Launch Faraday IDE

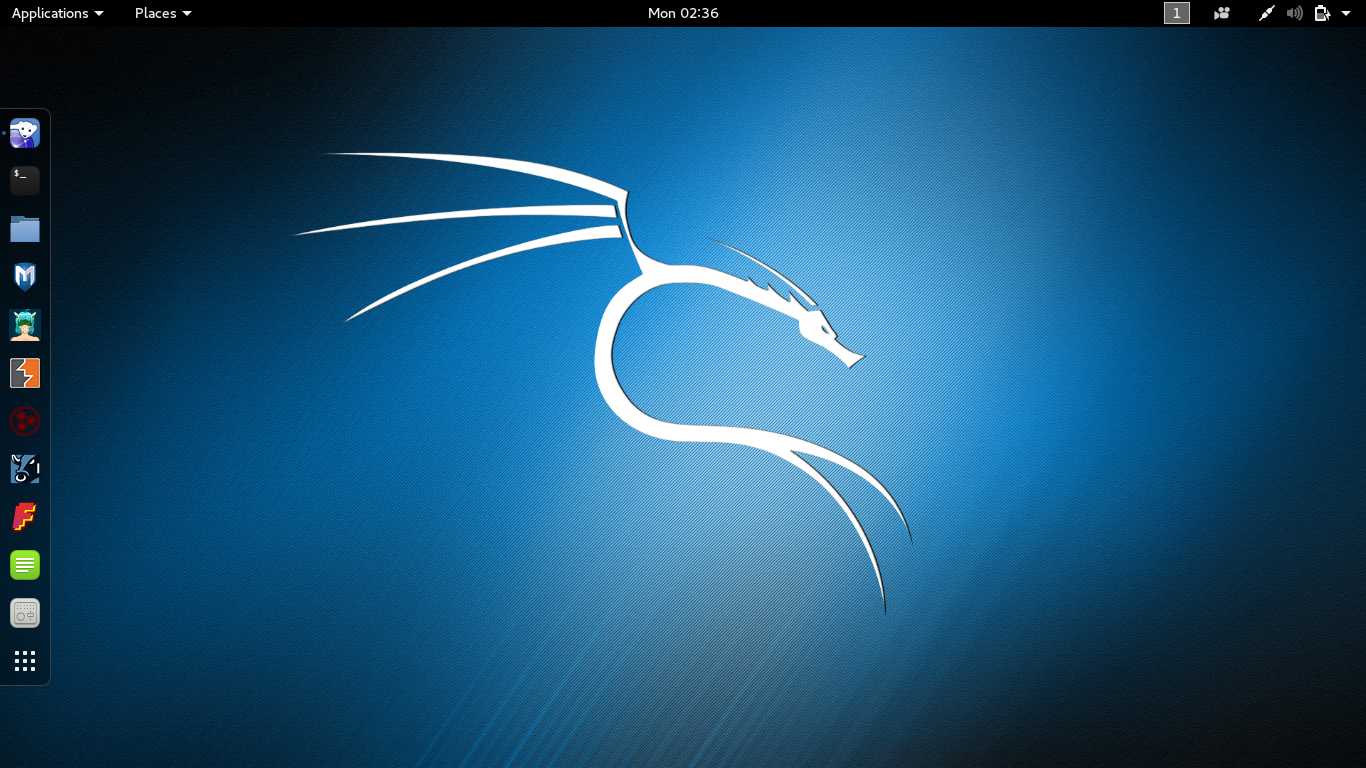point(24,516)
